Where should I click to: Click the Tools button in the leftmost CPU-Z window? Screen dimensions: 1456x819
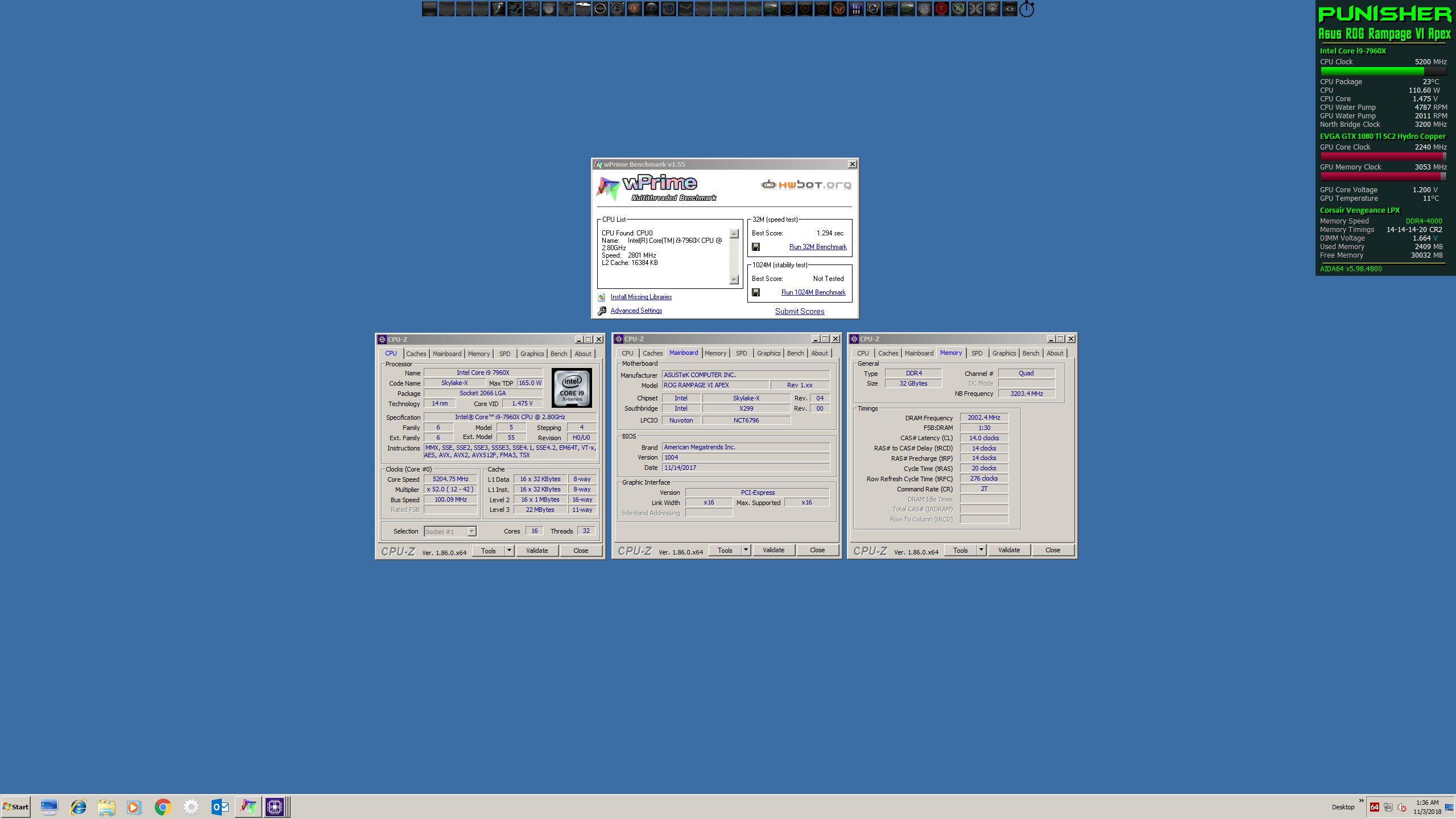(x=489, y=551)
